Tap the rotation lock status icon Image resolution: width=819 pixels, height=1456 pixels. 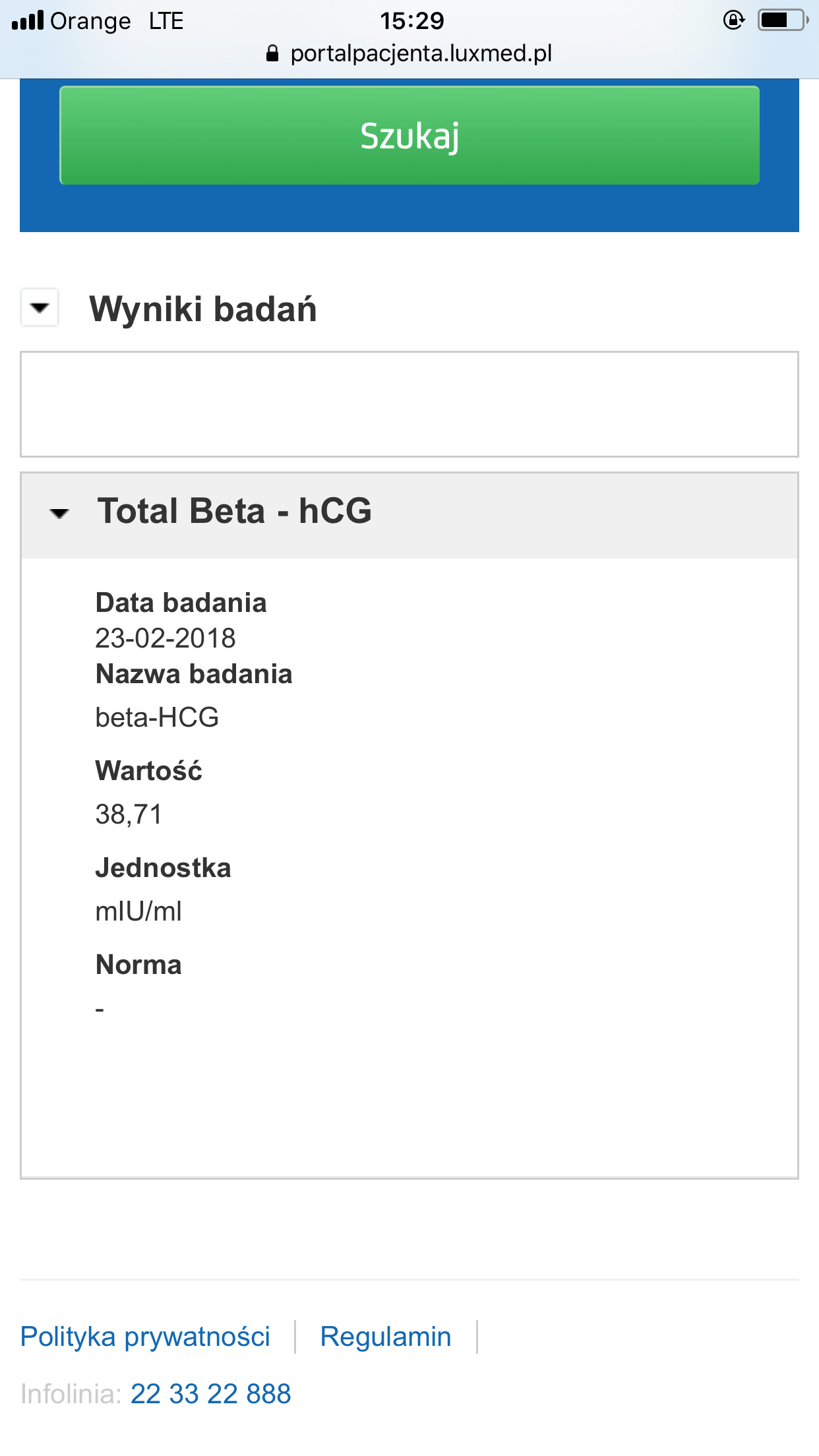[x=733, y=20]
